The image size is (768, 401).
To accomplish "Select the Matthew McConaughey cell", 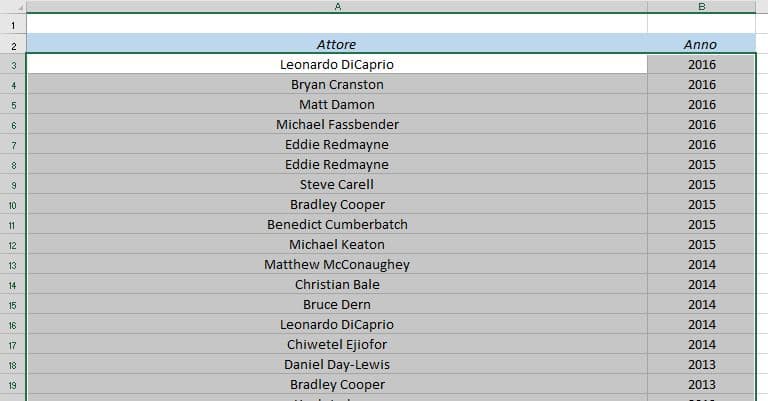I will pos(337,264).
